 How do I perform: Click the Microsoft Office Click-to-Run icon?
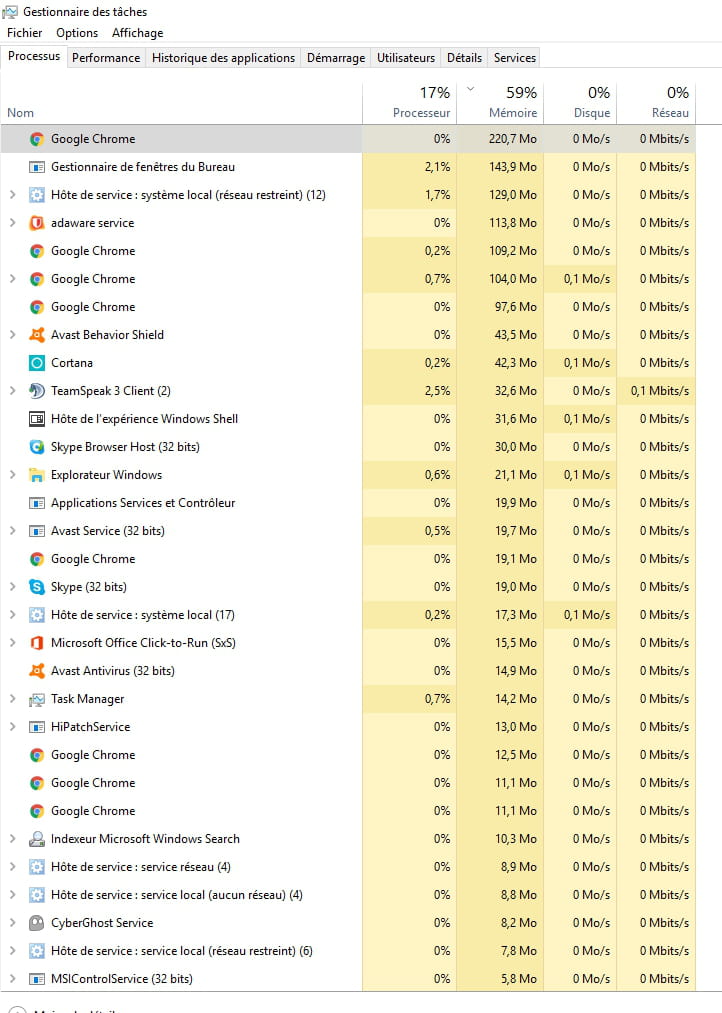point(37,643)
